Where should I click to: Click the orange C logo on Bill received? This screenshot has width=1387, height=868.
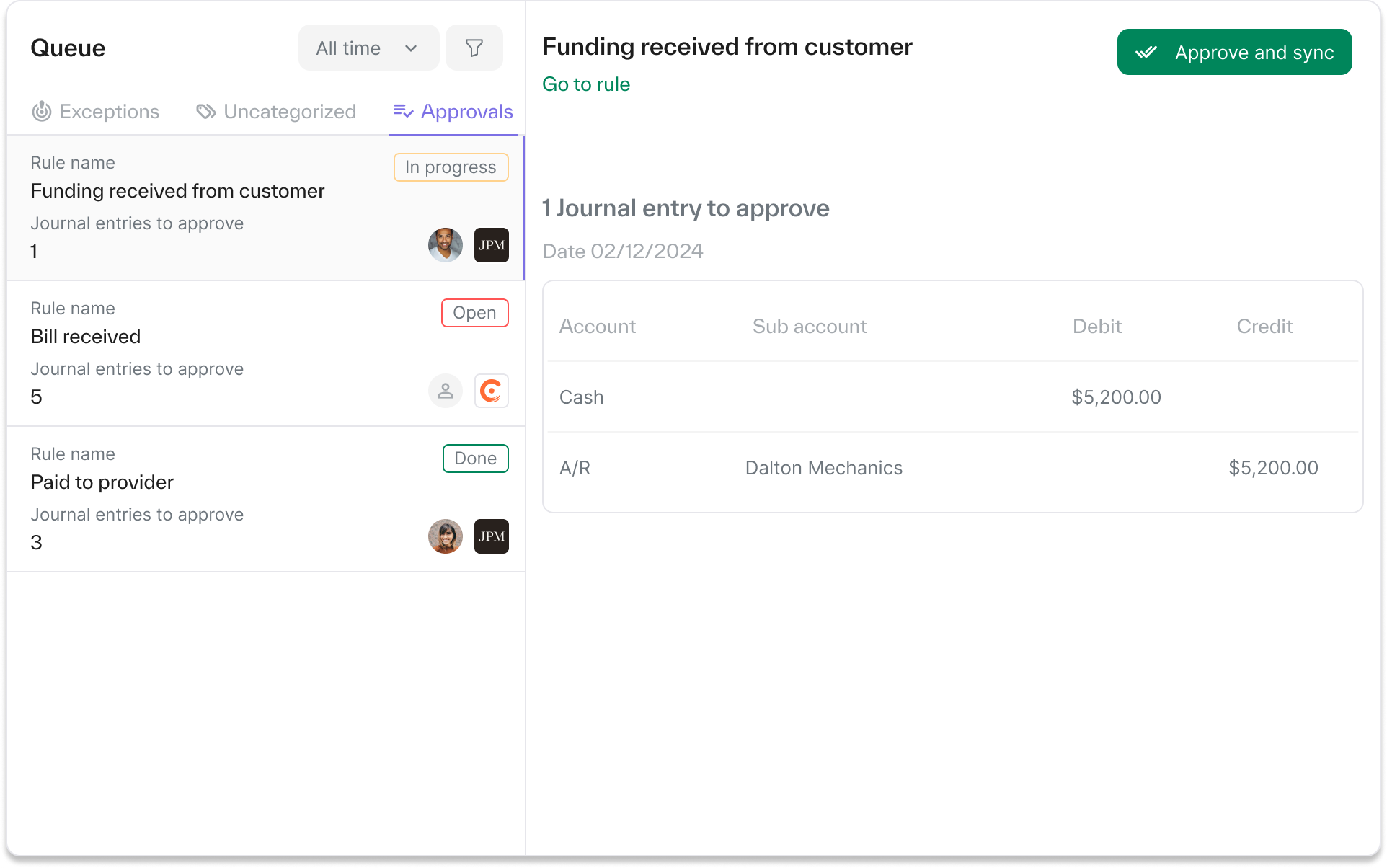[x=491, y=391]
